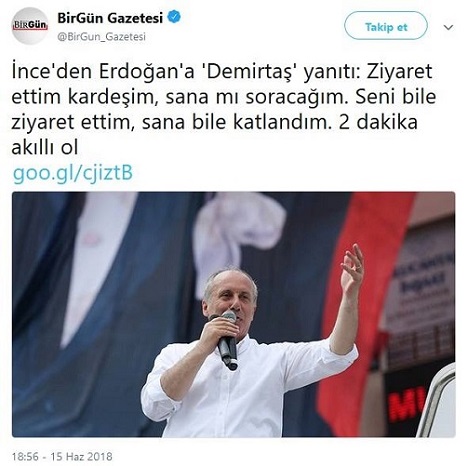Open the BirGün profile avatar logo
468x466 pixels.
coord(30,26)
